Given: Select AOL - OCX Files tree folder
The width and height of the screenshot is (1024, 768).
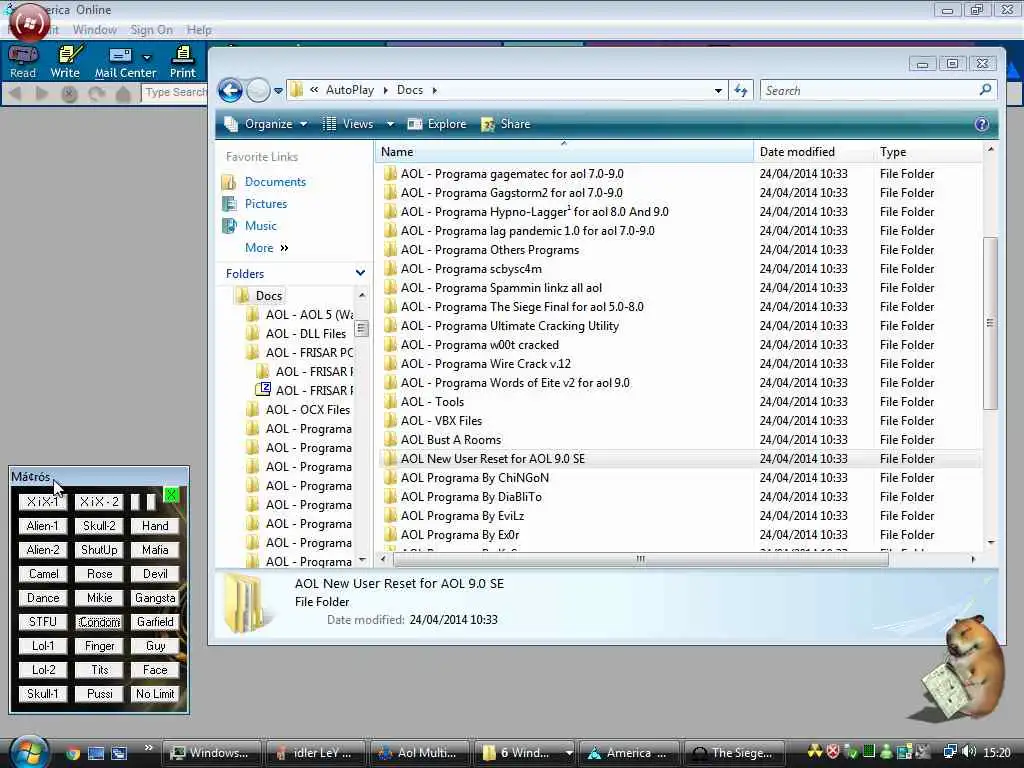Looking at the screenshot, I should click(308, 410).
